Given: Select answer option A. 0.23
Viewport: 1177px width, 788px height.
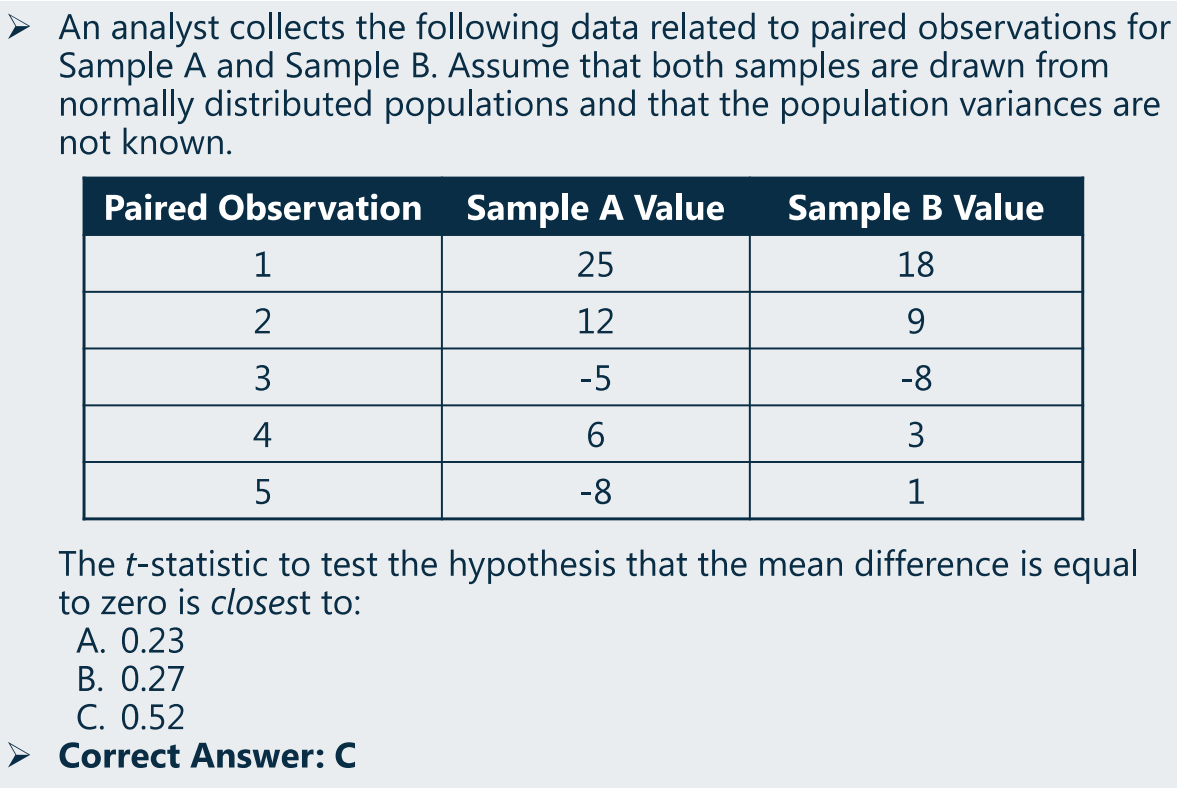Looking at the screenshot, I should (130, 641).
